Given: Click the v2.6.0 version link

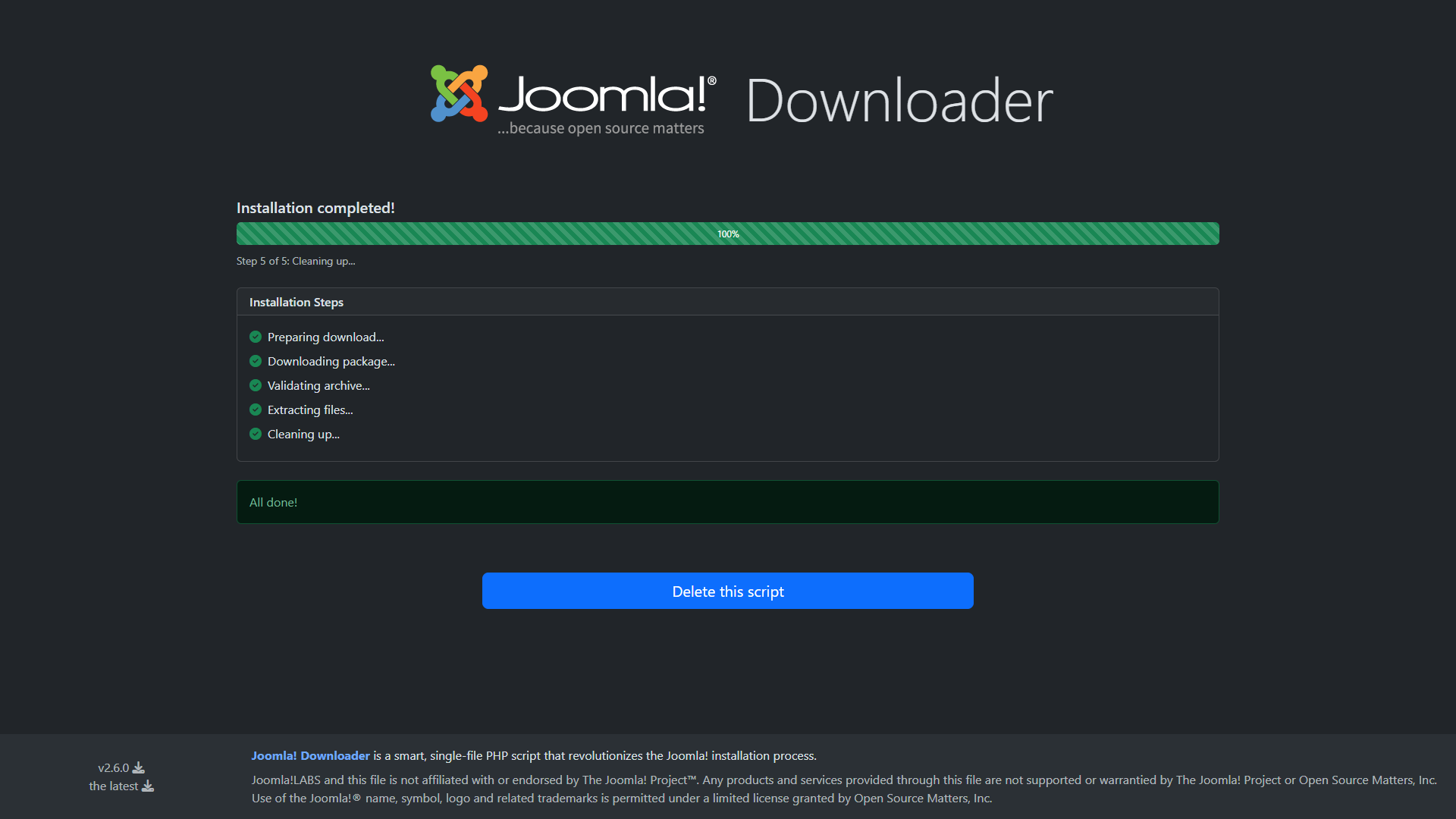Looking at the screenshot, I should (114, 767).
